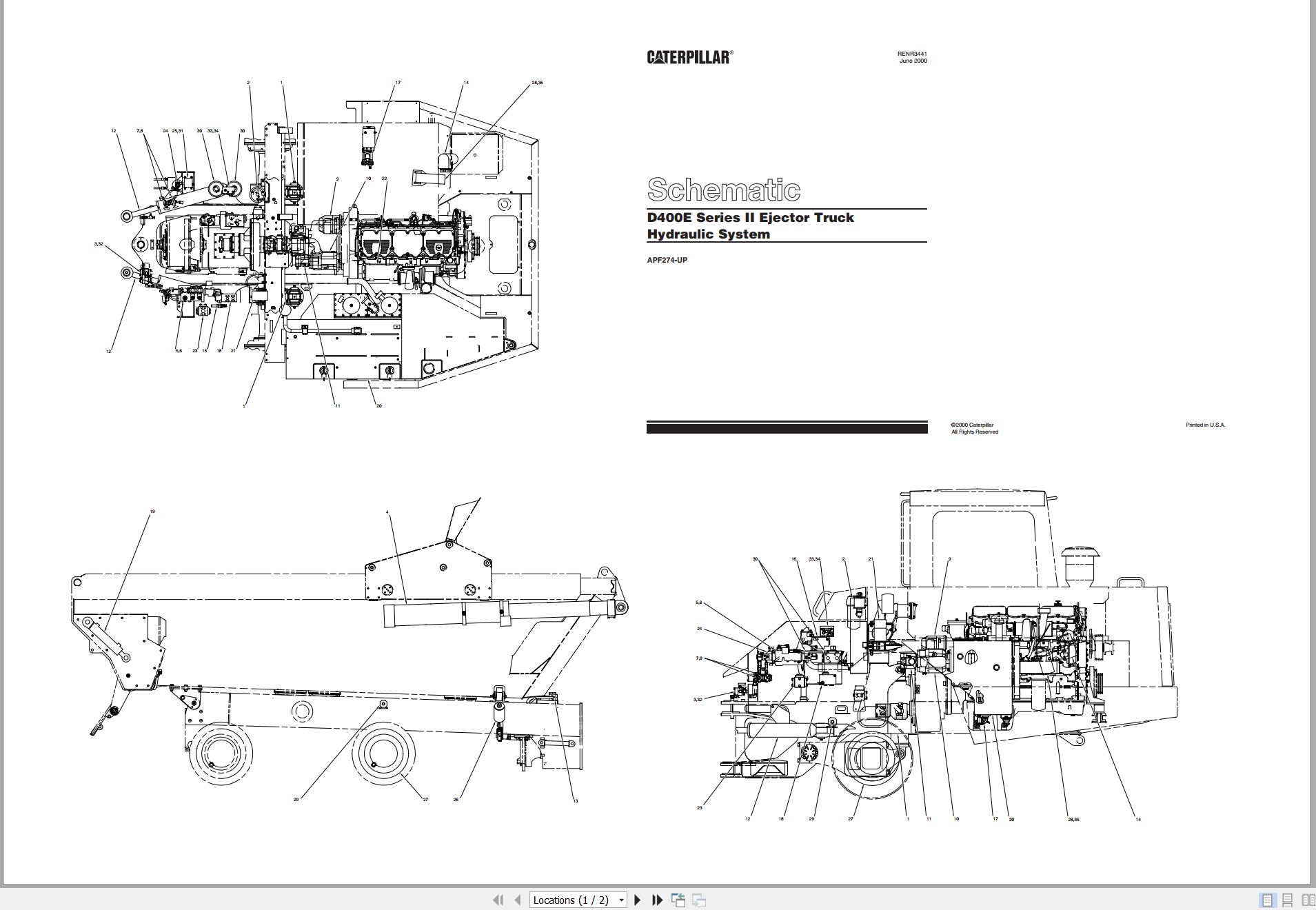Click the go-to-next-view icon

coord(699,900)
